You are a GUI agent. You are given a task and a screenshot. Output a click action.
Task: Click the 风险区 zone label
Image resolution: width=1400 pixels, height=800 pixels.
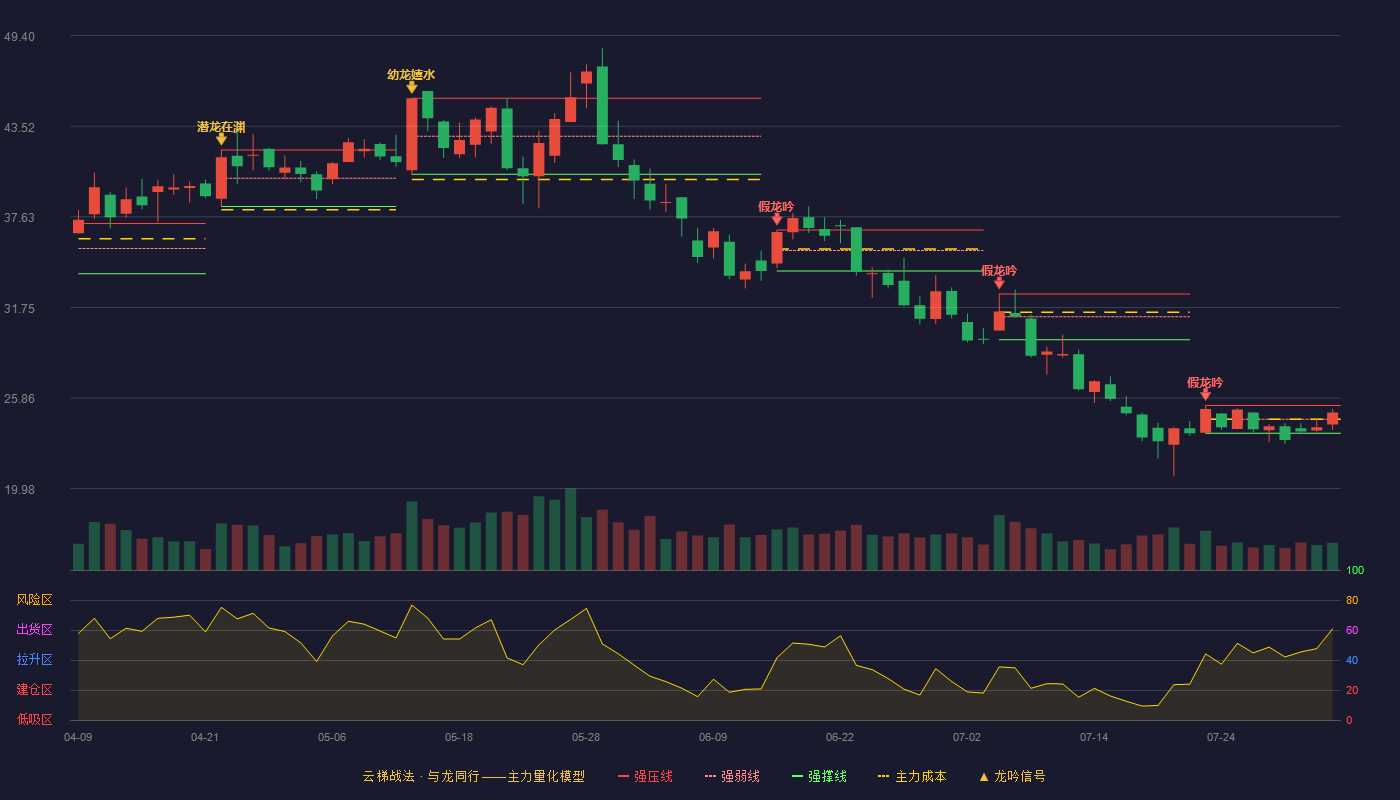(x=34, y=600)
